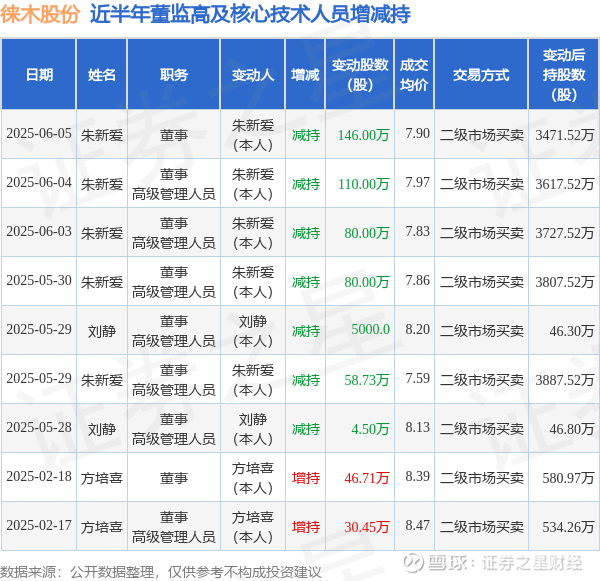Click the holding value 534.26万
The image size is (600, 581).
click(568, 527)
